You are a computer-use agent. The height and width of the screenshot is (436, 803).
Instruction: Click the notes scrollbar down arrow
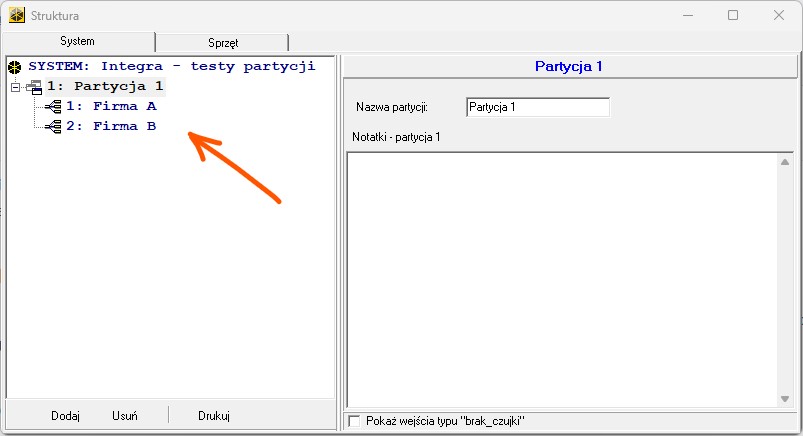click(787, 399)
